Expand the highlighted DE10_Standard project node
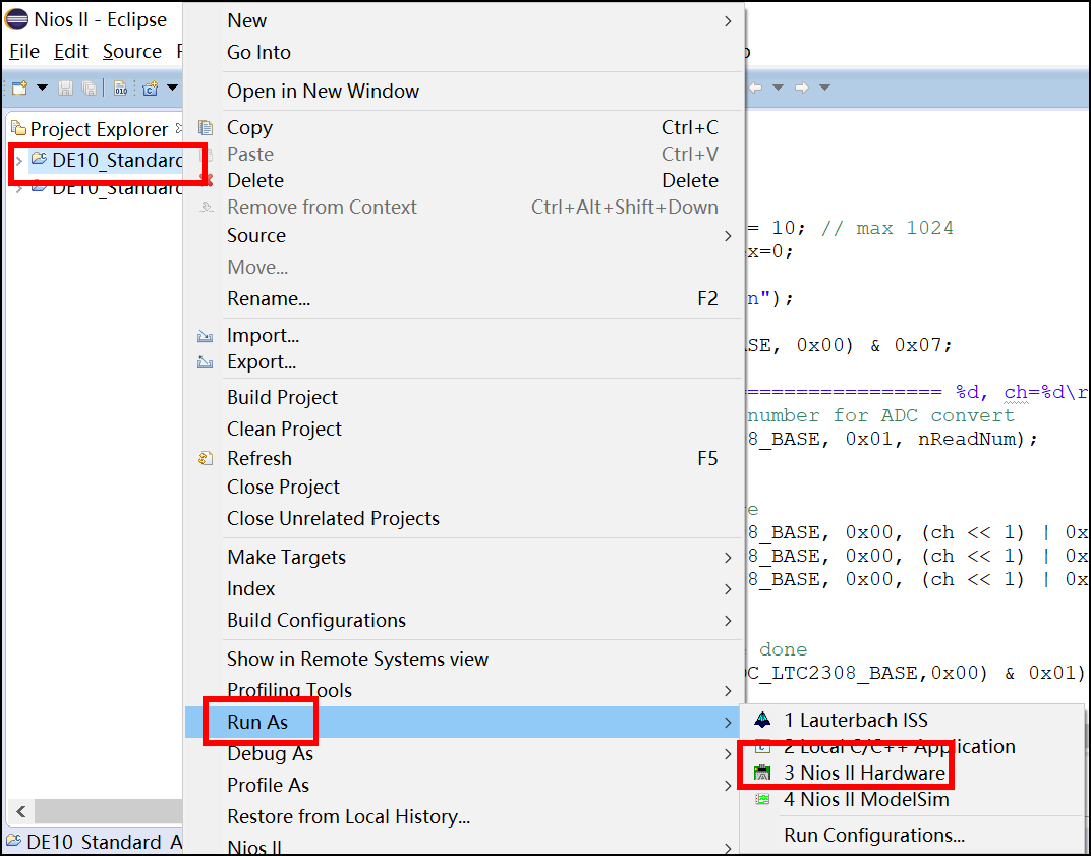 point(19,161)
